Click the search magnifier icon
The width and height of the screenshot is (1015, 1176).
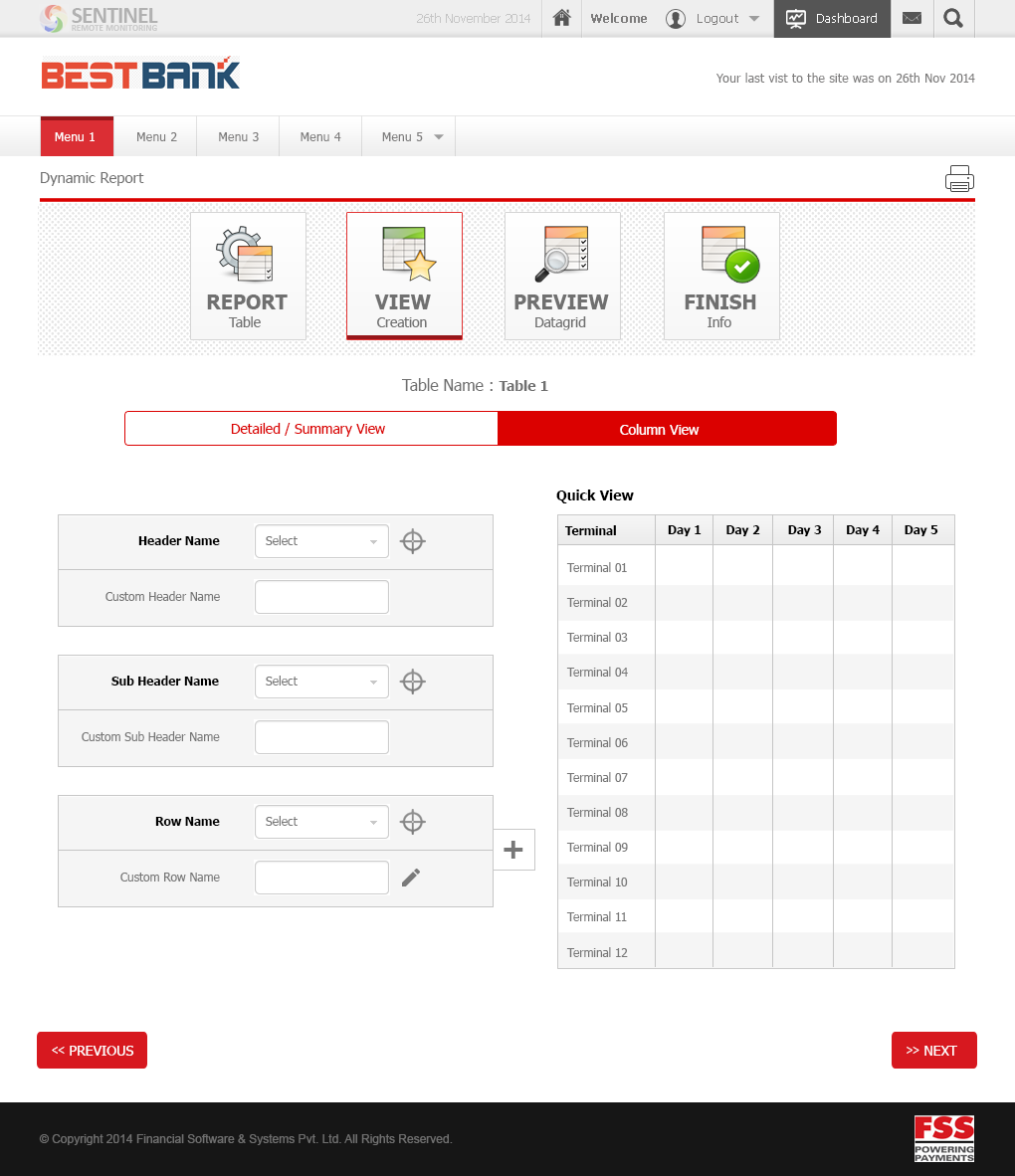953,18
